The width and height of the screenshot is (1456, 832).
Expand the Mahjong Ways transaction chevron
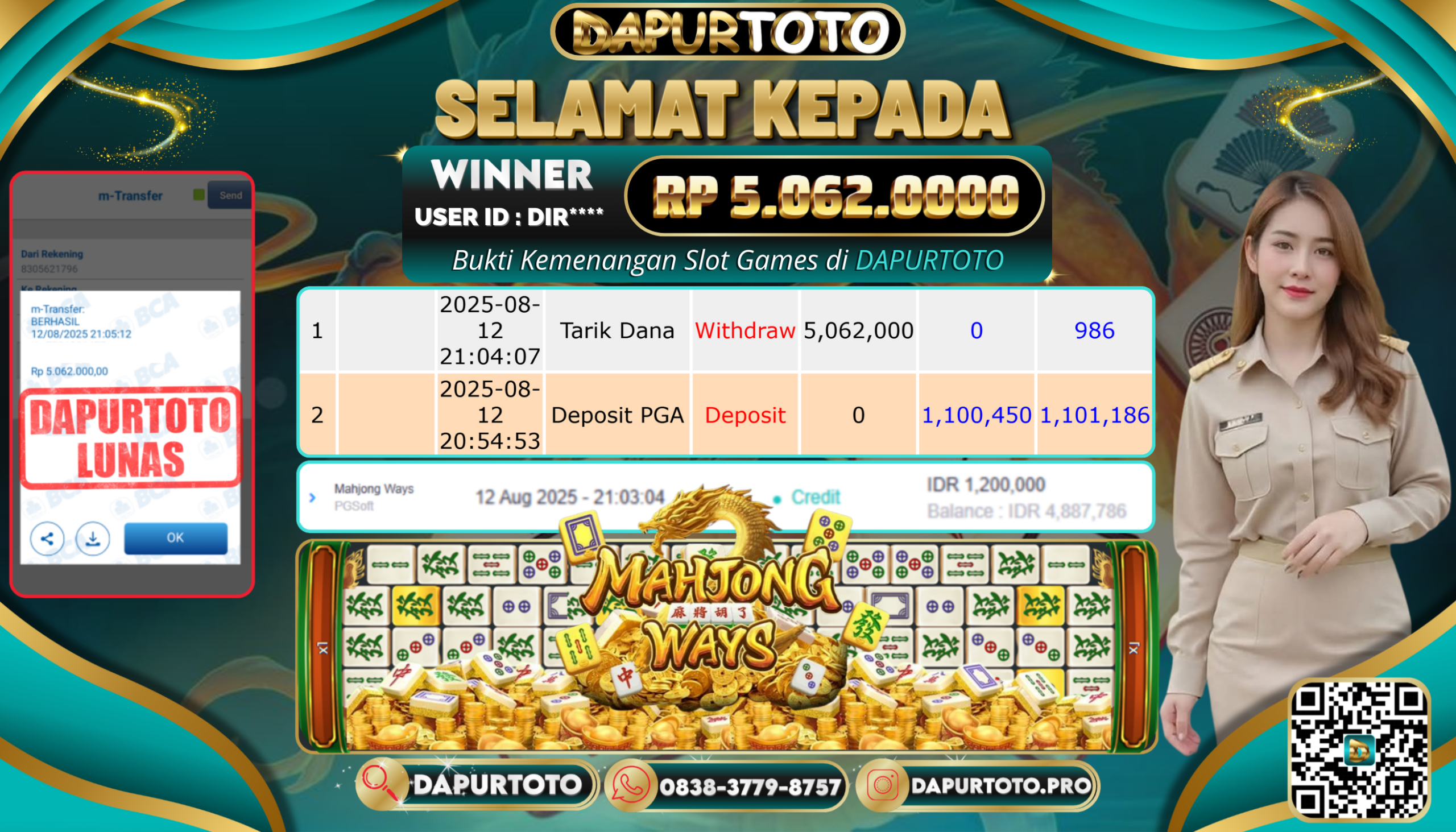click(x=313, y=498)
